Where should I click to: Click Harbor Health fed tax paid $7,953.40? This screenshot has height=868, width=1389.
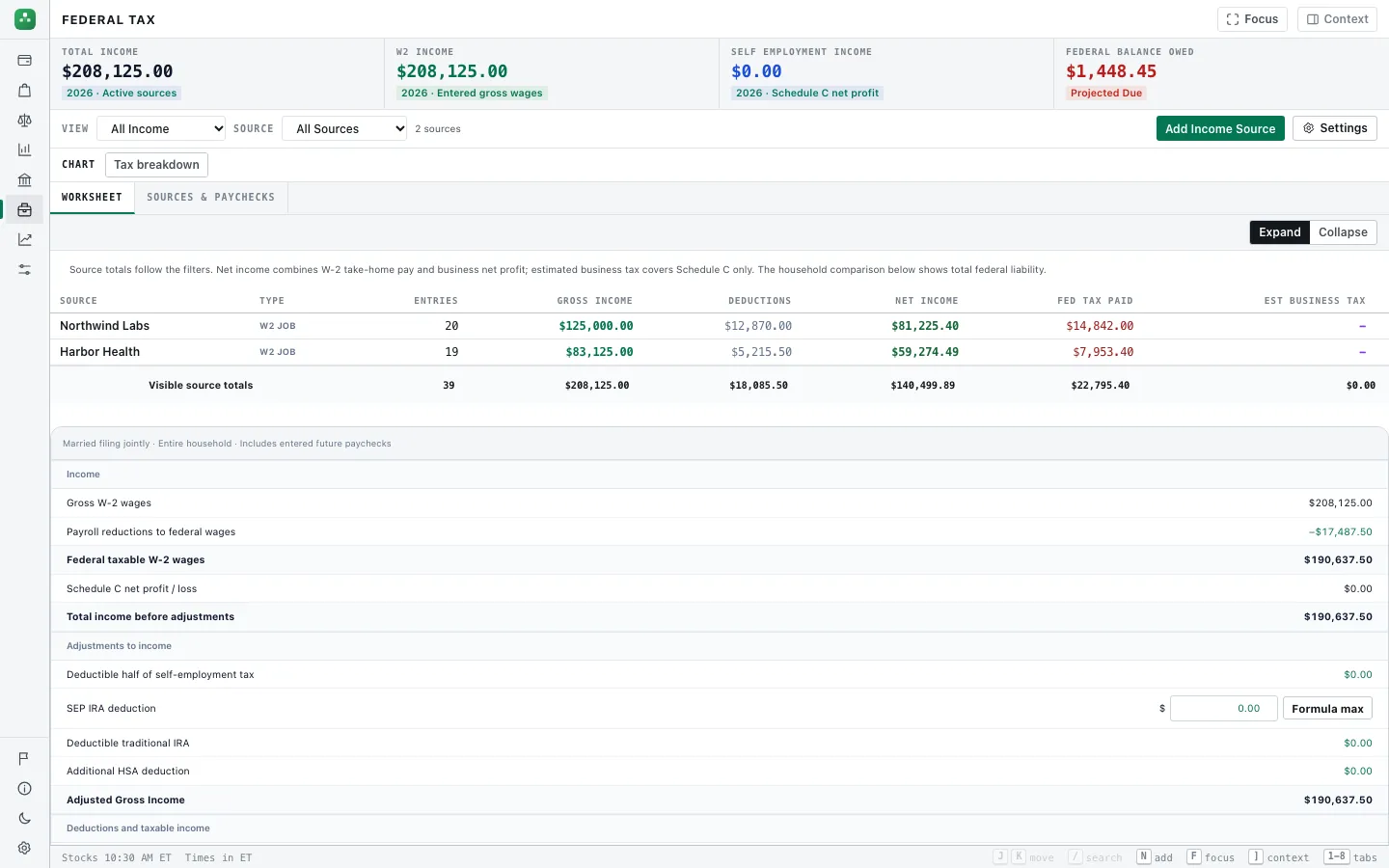pos(1103,352)
